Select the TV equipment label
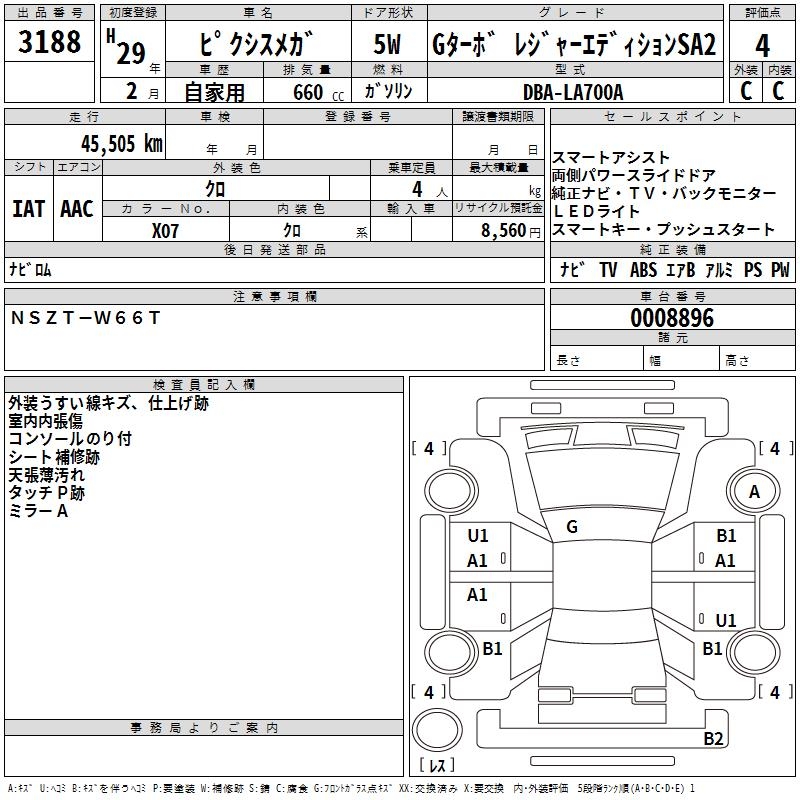800x800 pixels. click(x=608, y=270)
